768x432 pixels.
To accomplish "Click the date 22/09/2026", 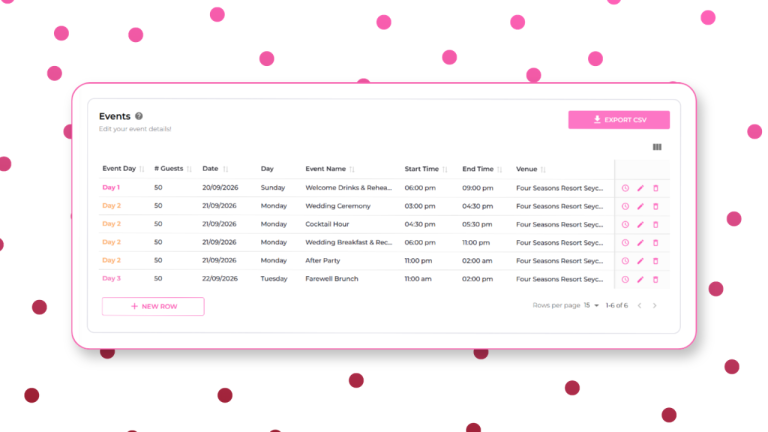I will tap(220, 279).
